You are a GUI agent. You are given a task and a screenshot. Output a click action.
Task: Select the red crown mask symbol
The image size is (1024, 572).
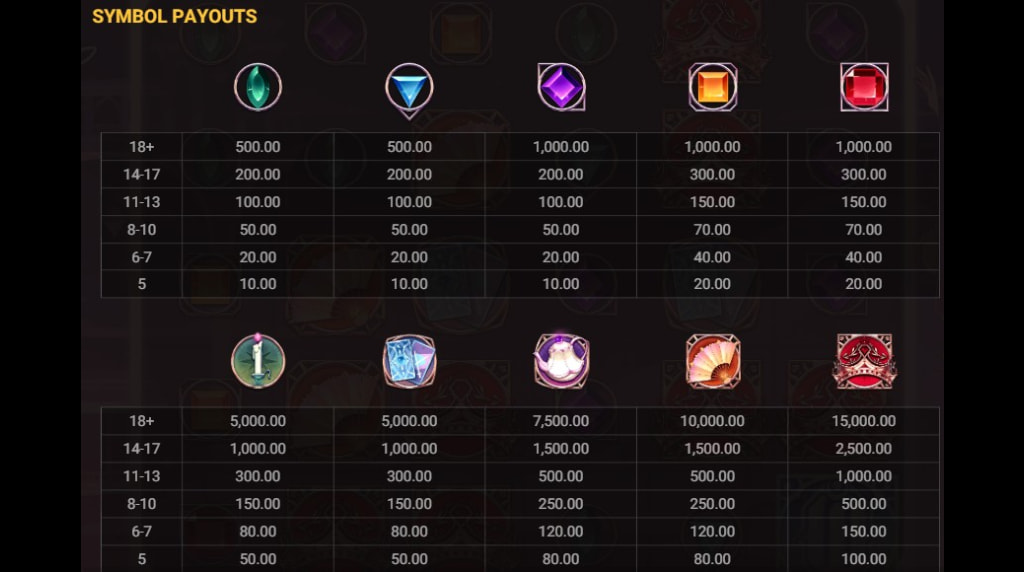coord(864,361)
